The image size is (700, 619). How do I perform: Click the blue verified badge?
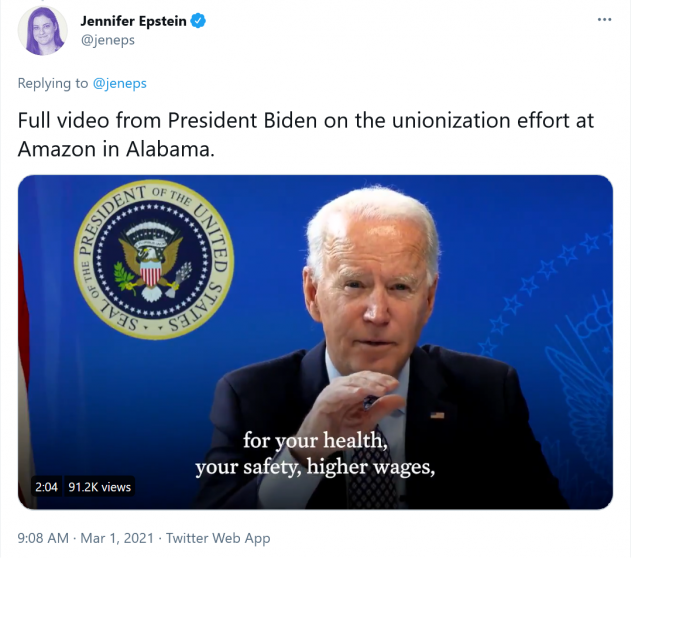(x=198, y=21)
